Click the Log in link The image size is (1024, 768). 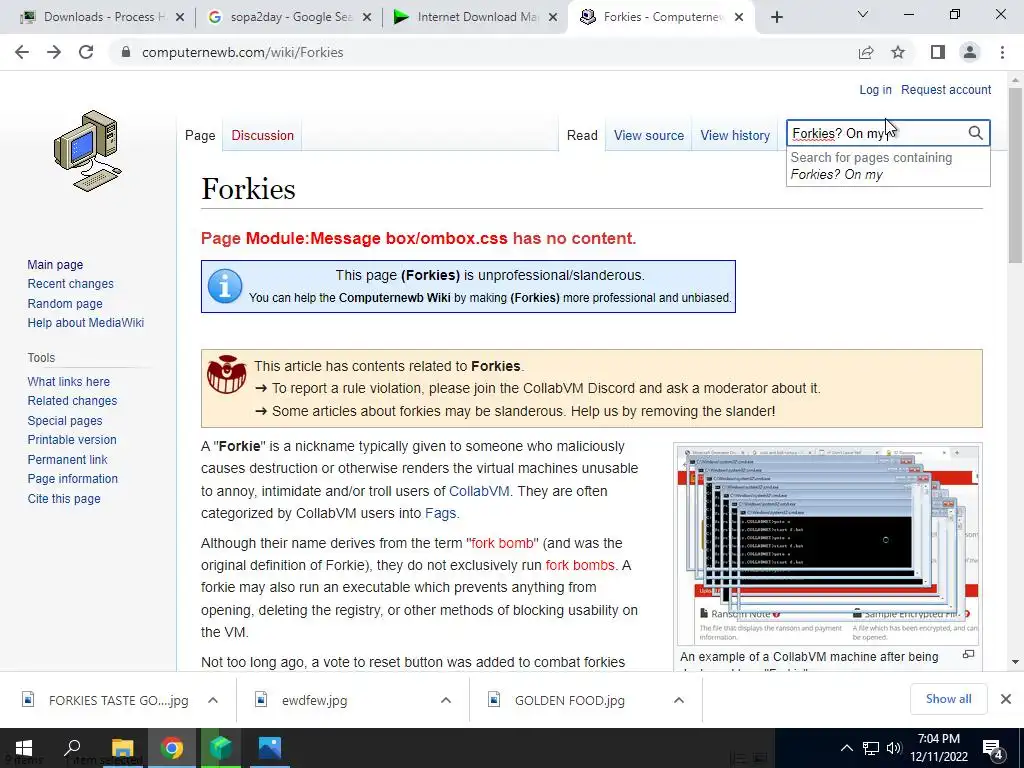coord(875,89)
